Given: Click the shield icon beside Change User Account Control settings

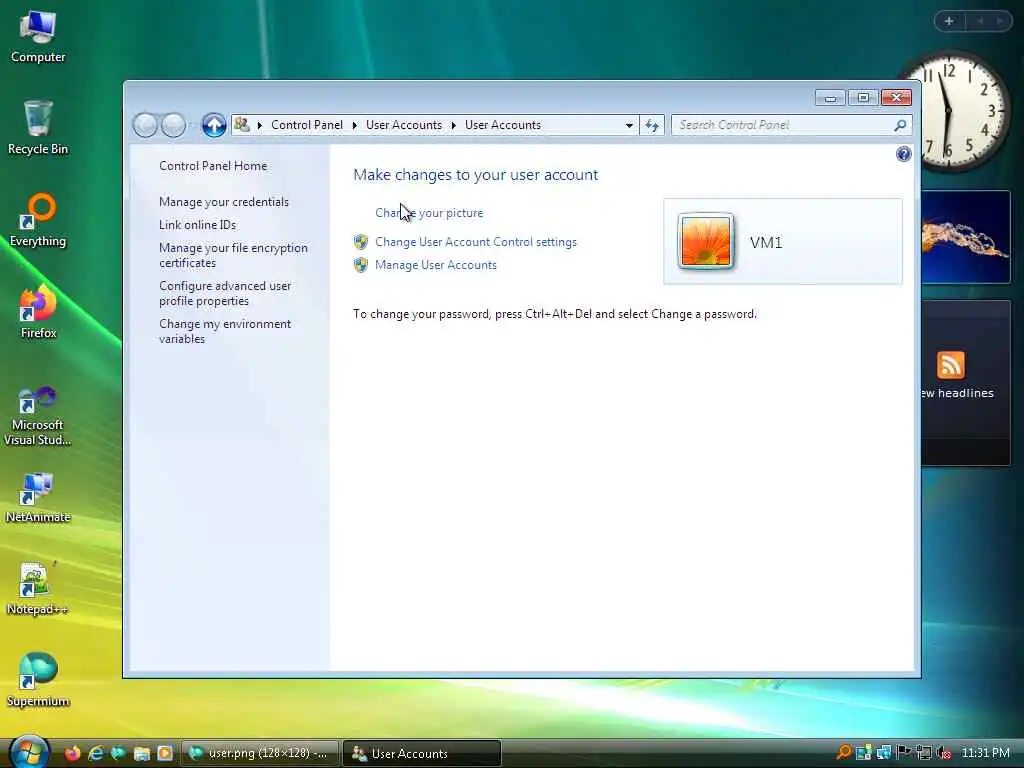Looking at the screenshot, I should 360,242.
